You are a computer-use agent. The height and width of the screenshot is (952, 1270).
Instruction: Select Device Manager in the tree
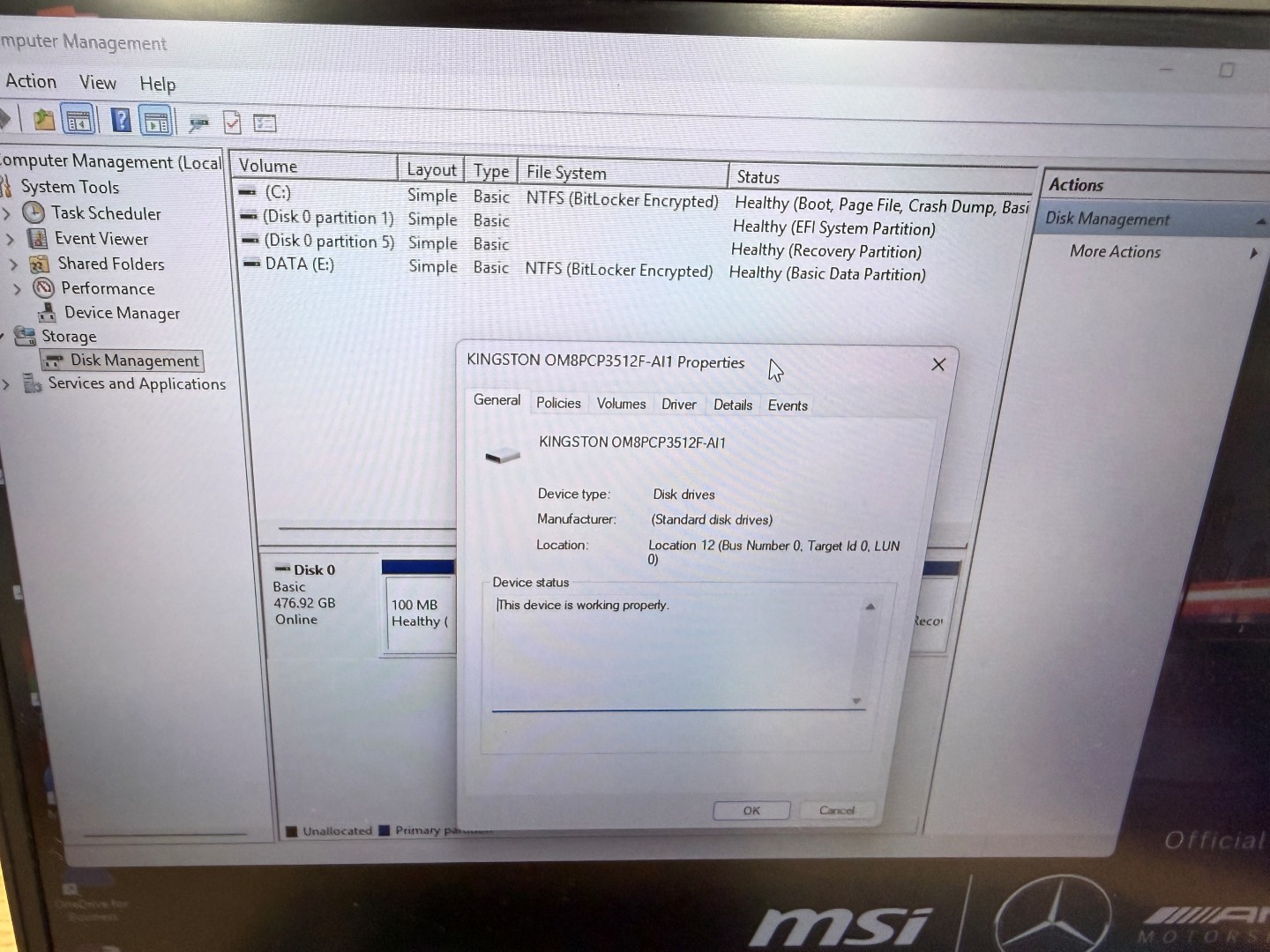[122, 313]
